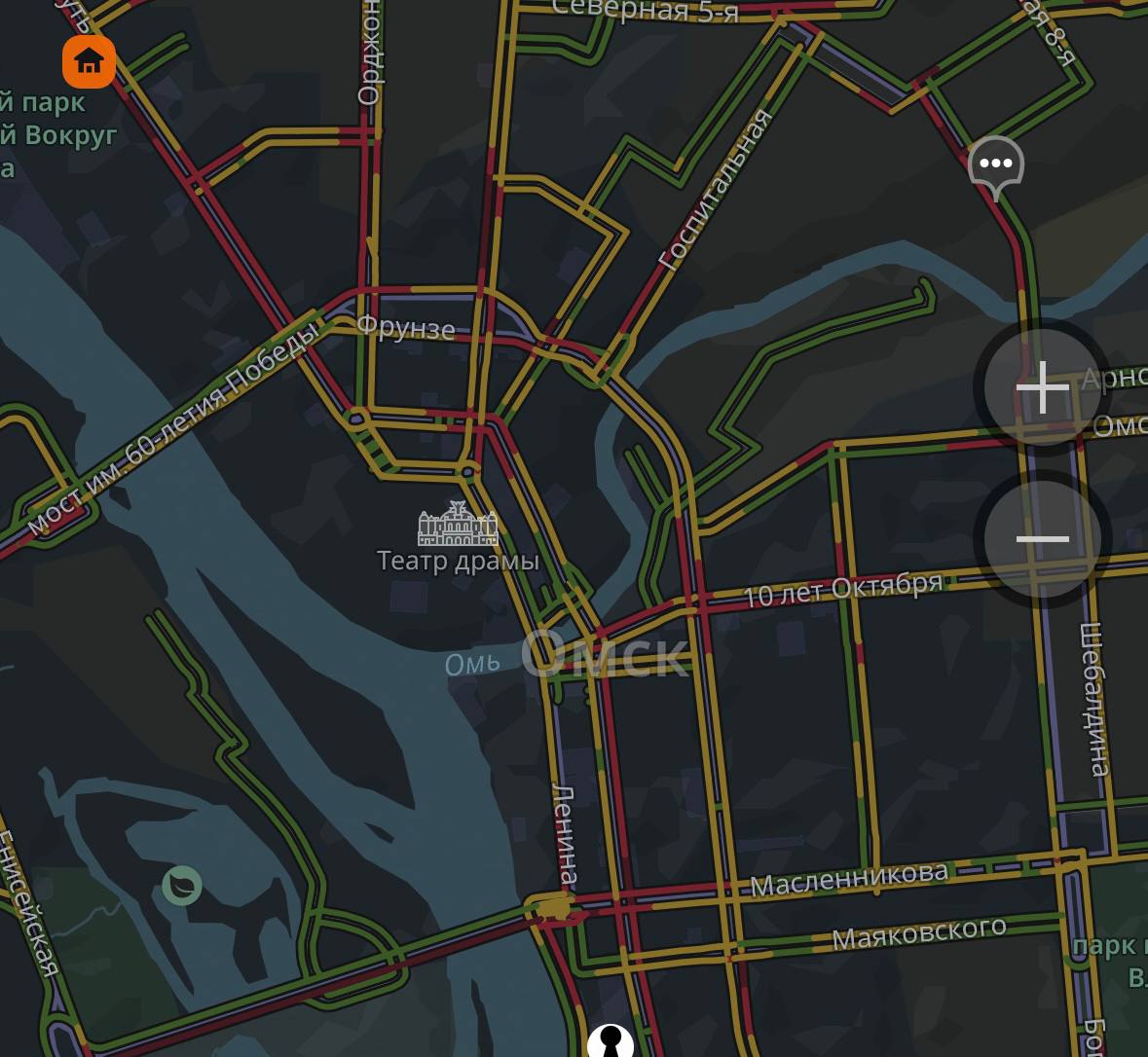1148x1057 pixels.
Task: Tap the orange home marker icon
Action: click(x=89, y=61)
